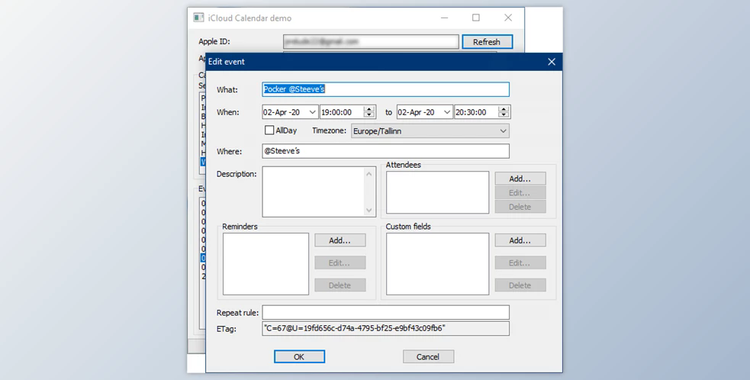This screenshot has height=380, width=750.
Task: Click the What field containing Pocker @Steeve's
Action: coord(386,89)
